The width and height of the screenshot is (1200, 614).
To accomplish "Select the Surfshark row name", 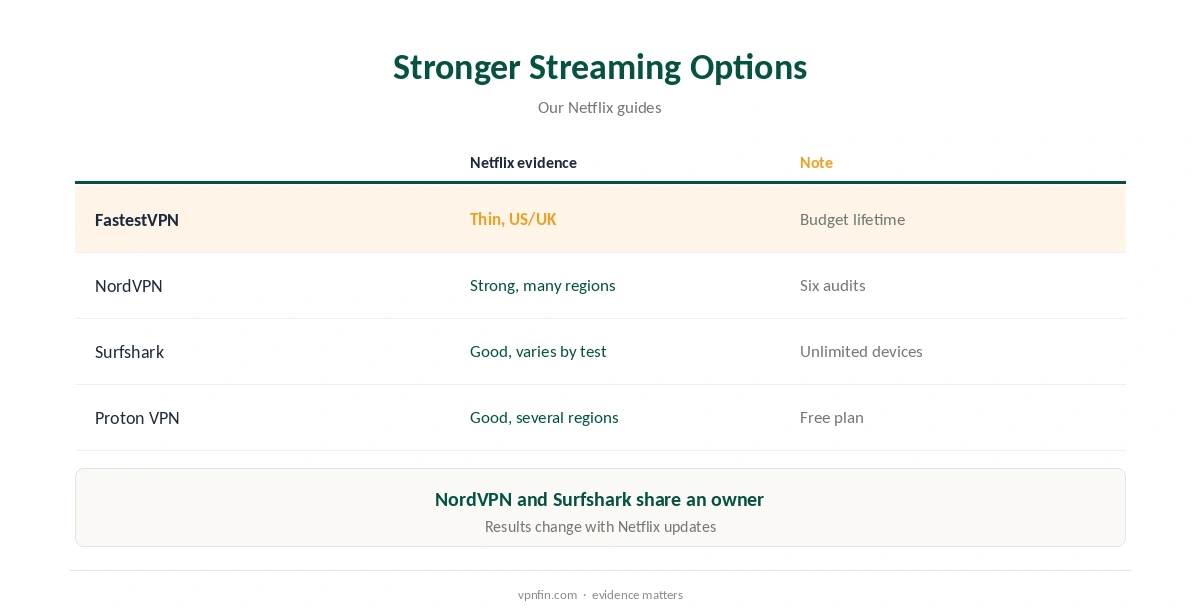I will click(130, 352).
